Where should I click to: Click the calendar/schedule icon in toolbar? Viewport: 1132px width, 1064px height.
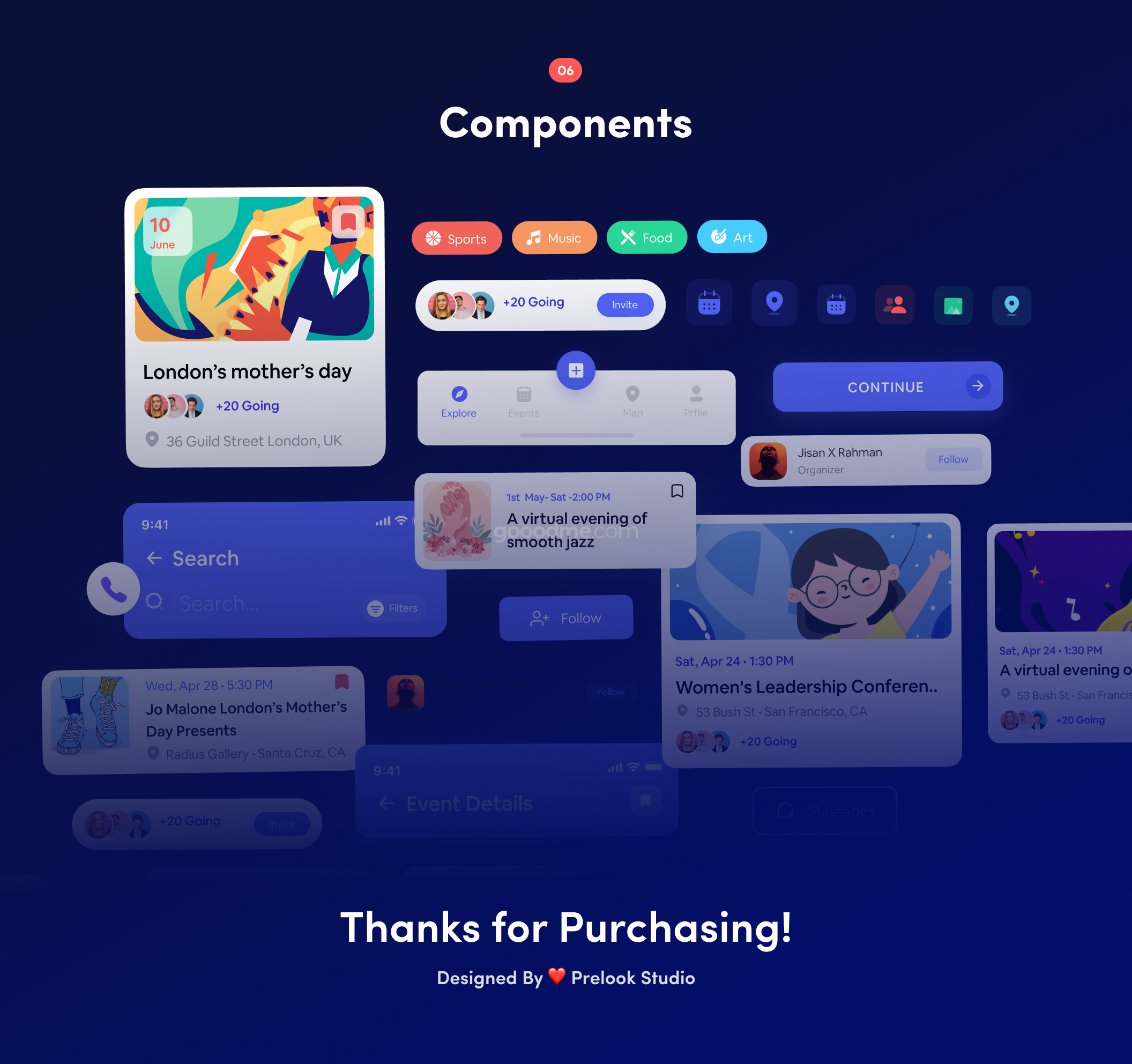(x=710, y=304)
